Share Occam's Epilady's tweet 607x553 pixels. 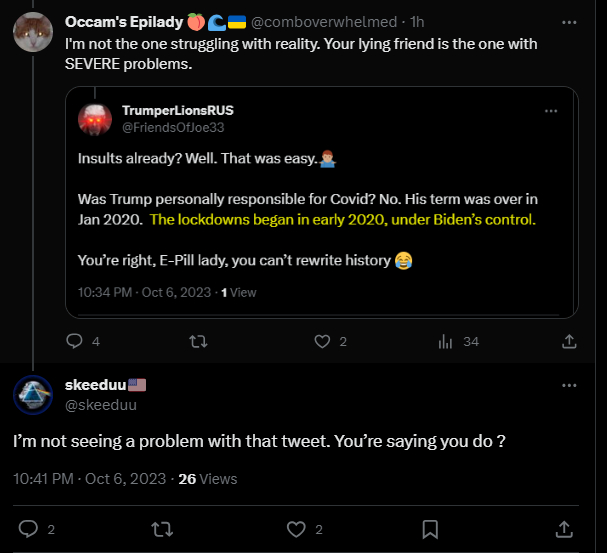[x=569, y=341]
